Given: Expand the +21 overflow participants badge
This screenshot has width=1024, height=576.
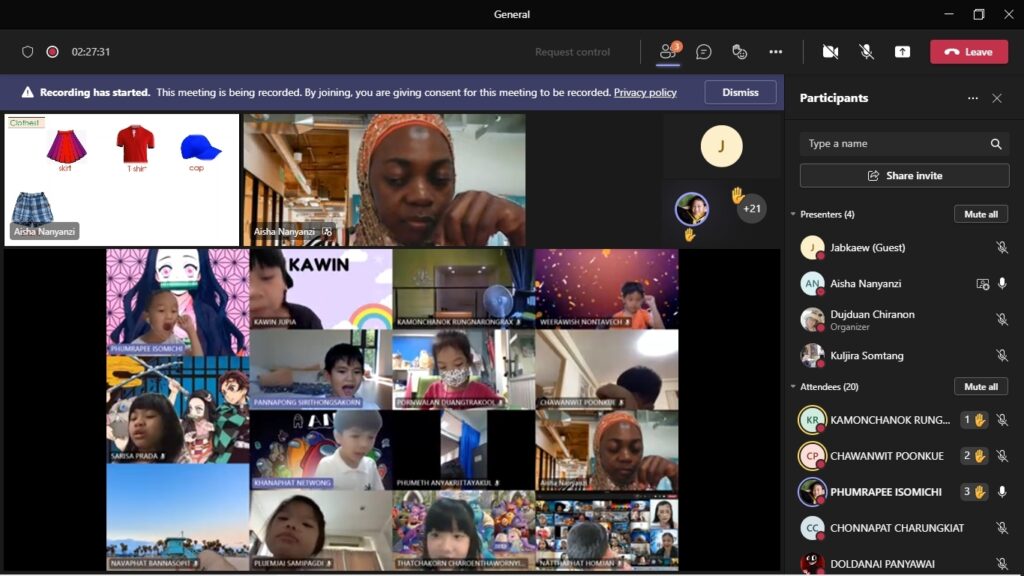Looking at the screenshot, I should pyautogui.click(x=752, y=209).
